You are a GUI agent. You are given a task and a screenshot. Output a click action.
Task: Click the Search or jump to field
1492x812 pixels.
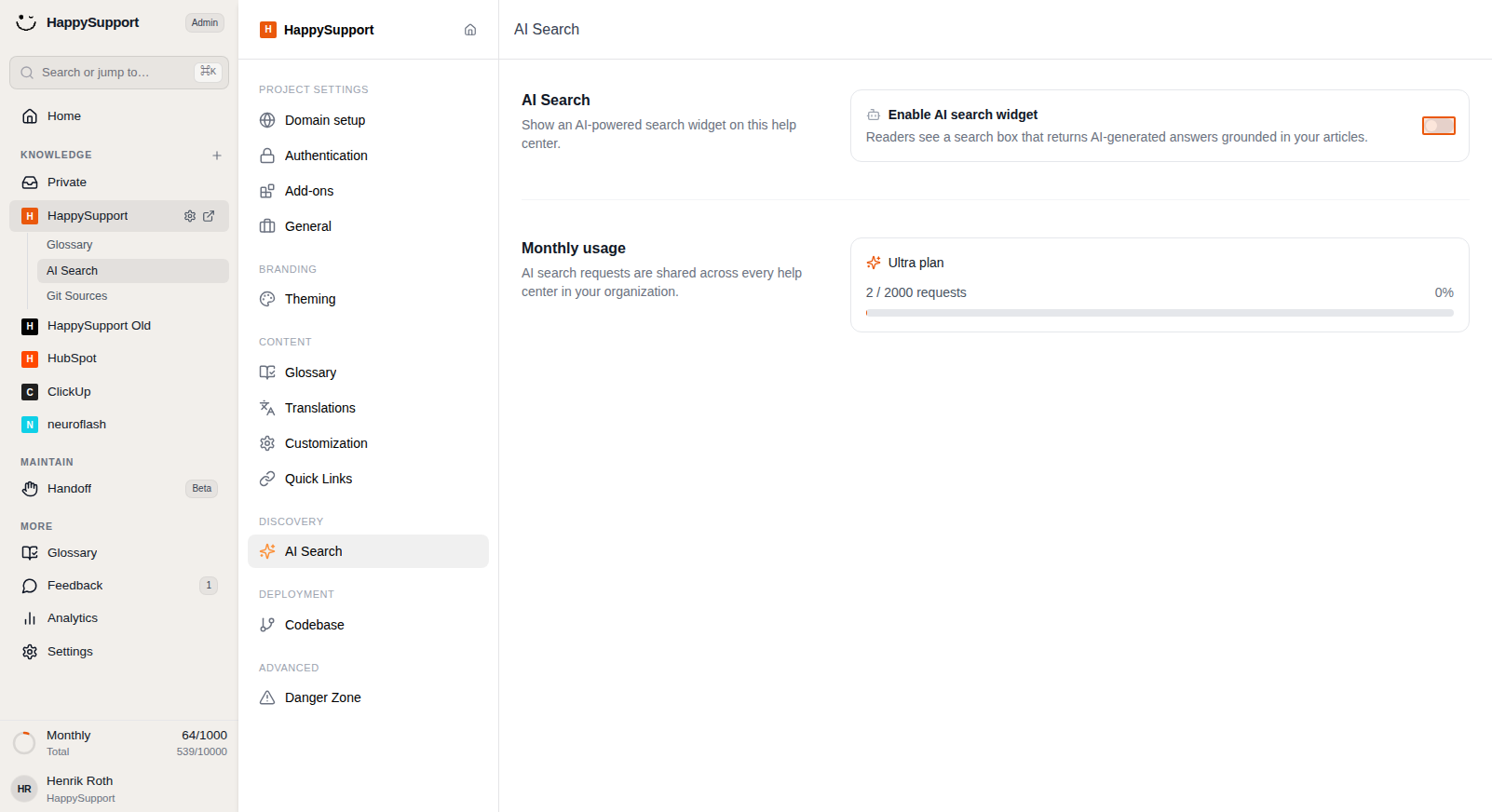click(119, 73)
